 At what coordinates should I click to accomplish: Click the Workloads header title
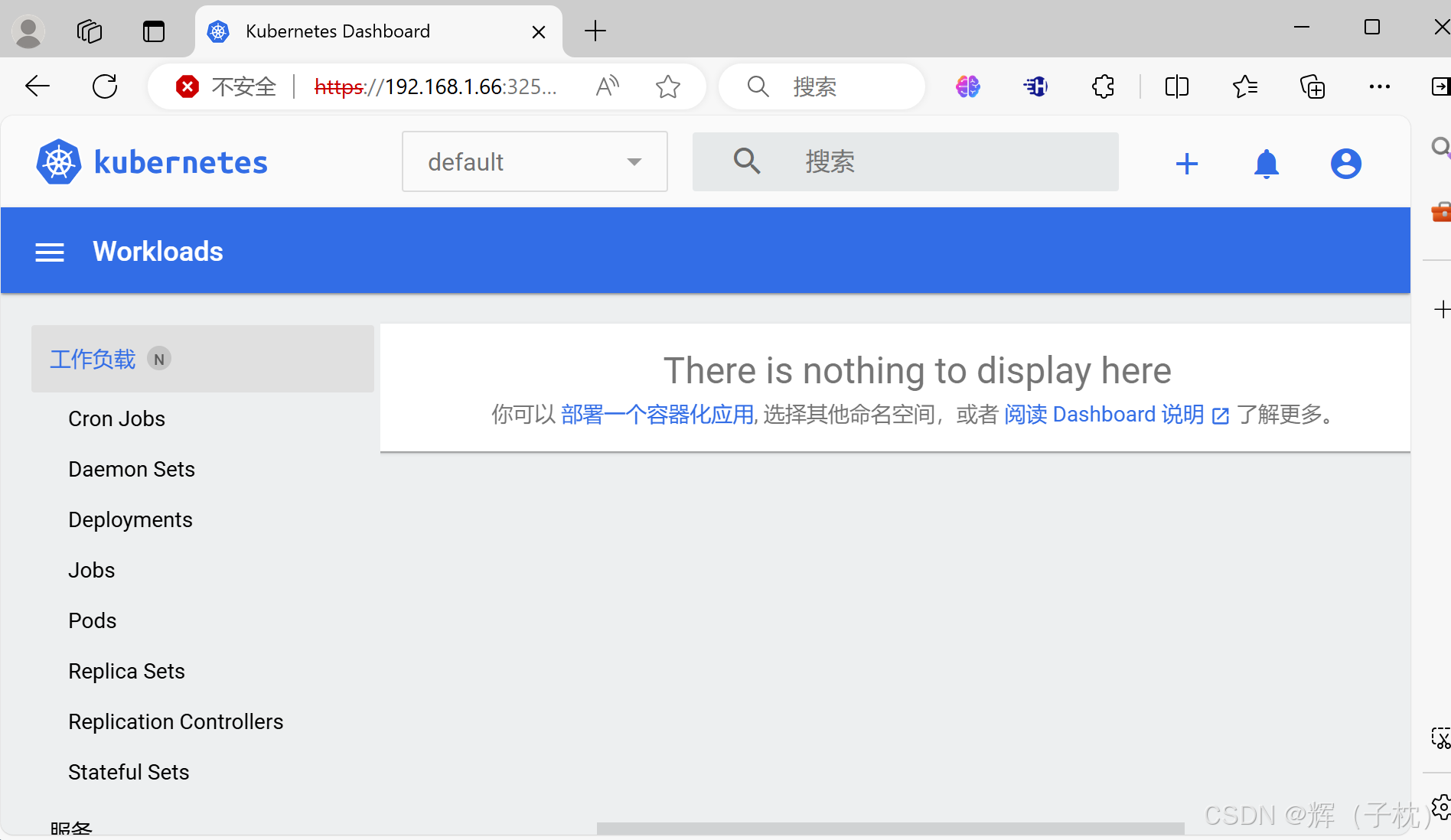[158, 252]
